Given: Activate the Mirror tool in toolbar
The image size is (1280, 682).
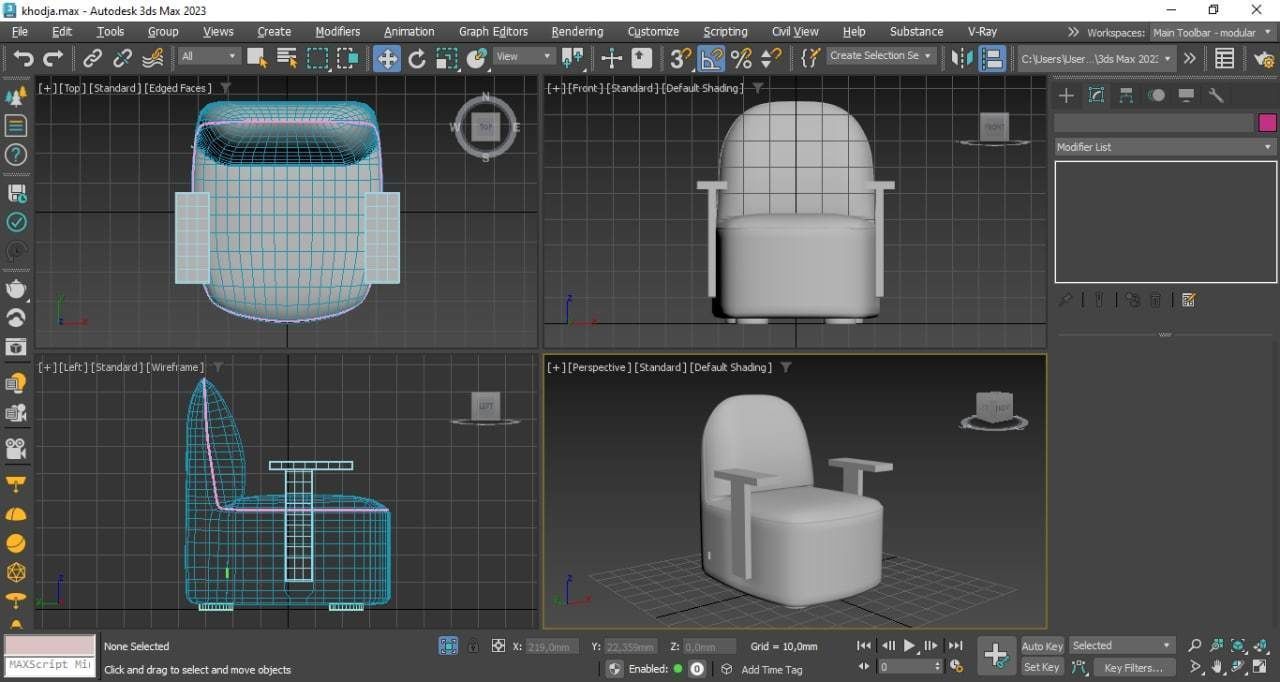Looking at the screenshot, I should (962, 58).
